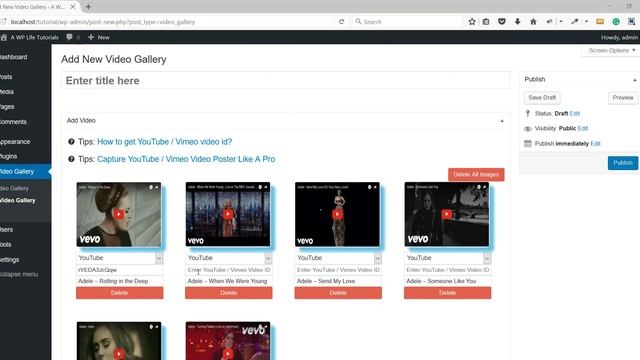This screenshot has height=360, width=640.
Task: Click the Enter title here field
Action: pos(285,80)
